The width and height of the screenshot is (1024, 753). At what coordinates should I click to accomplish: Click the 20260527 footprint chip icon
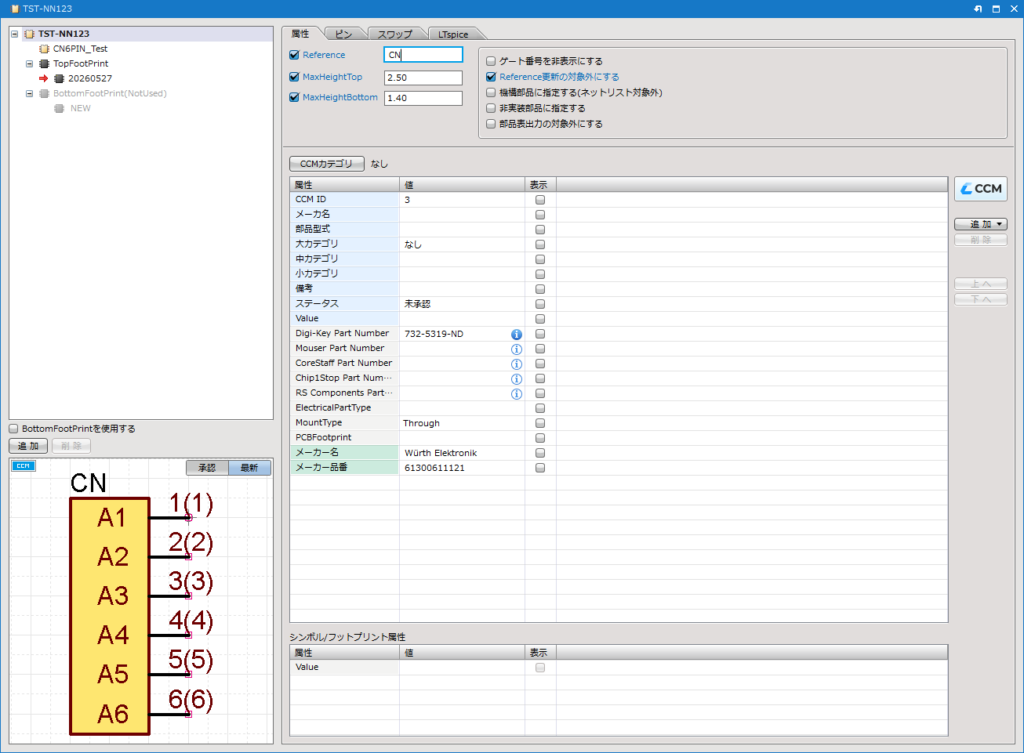[x=59, y=79]
